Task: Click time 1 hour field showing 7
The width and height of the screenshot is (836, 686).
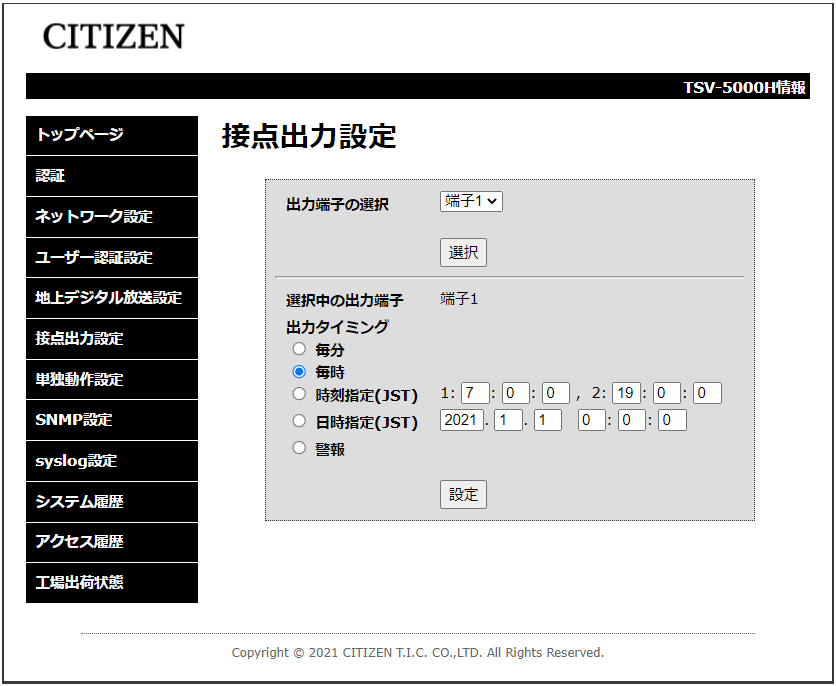Action: (474, 393)
